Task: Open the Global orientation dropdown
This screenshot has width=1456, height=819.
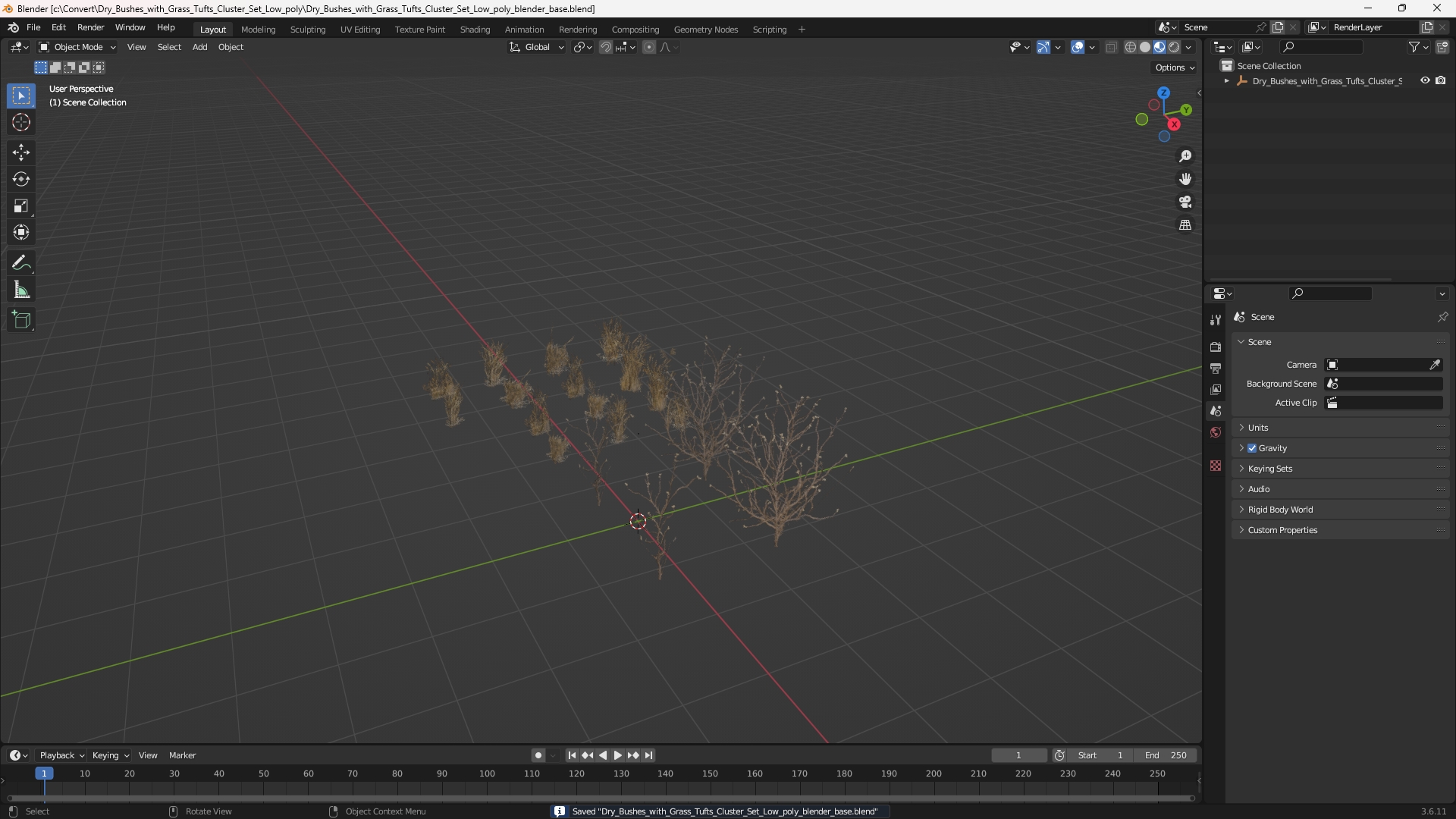Action: point(537,47)
